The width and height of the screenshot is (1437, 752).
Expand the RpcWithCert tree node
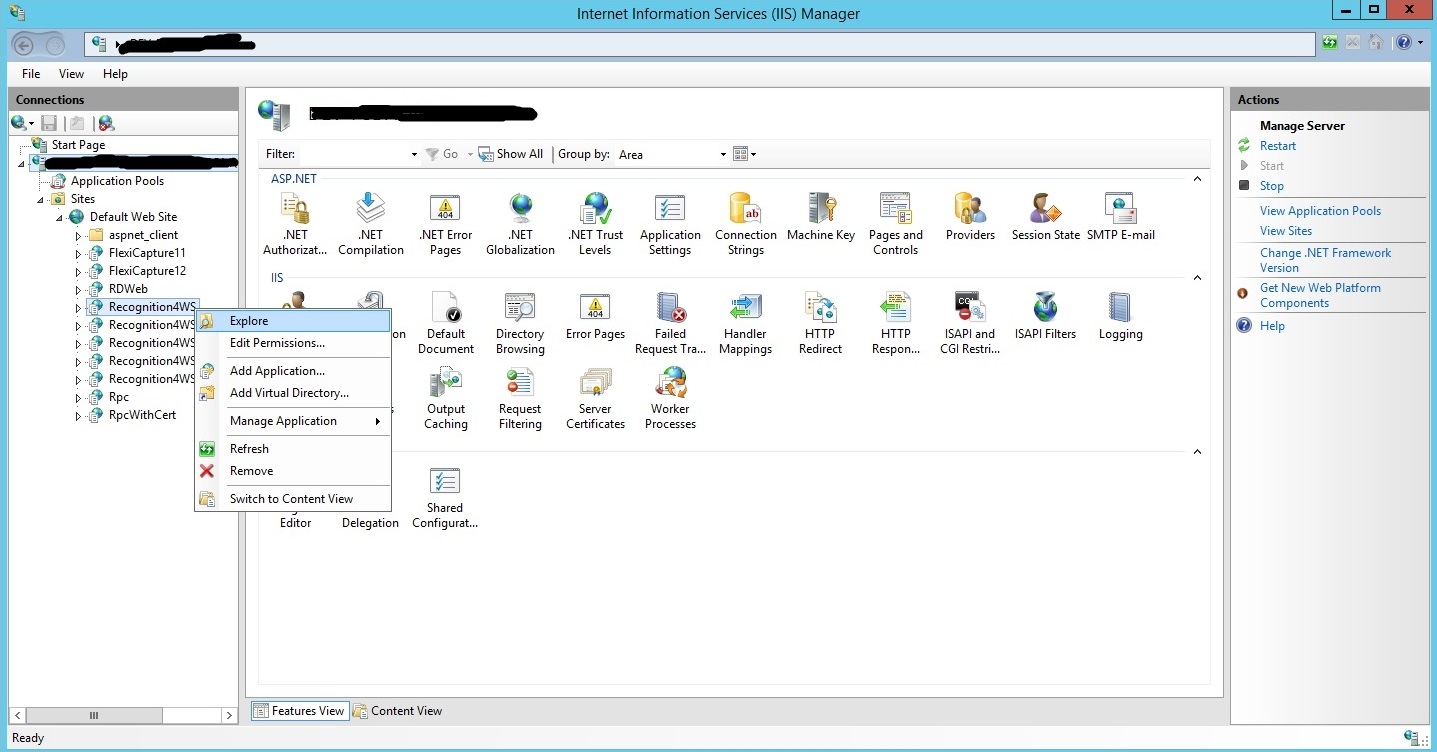point(78,415)
